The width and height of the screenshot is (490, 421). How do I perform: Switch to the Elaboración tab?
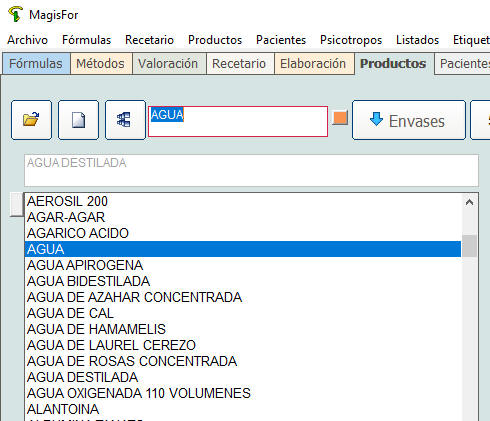(313, 63)
